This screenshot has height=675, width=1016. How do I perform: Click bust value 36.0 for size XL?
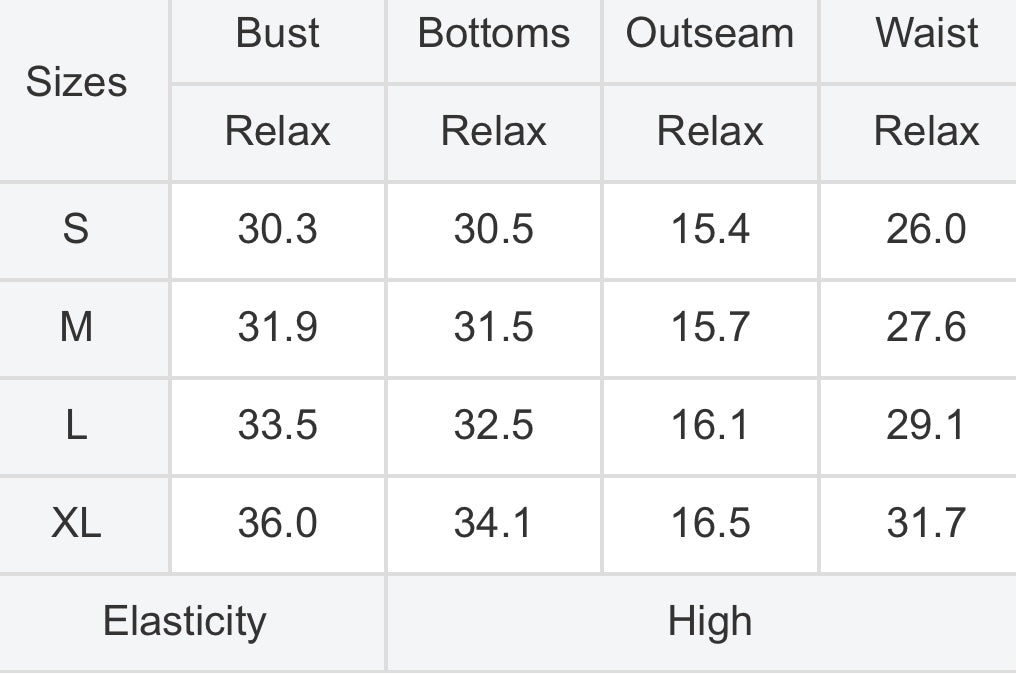[277, 523]
